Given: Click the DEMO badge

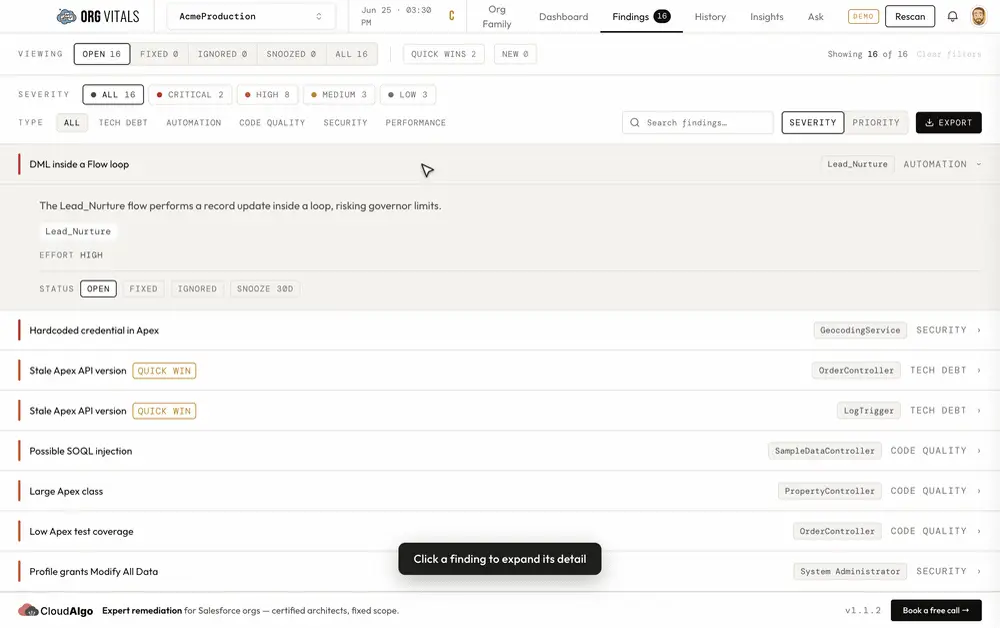Looking at the screenshot, I should tap(863, 17).
